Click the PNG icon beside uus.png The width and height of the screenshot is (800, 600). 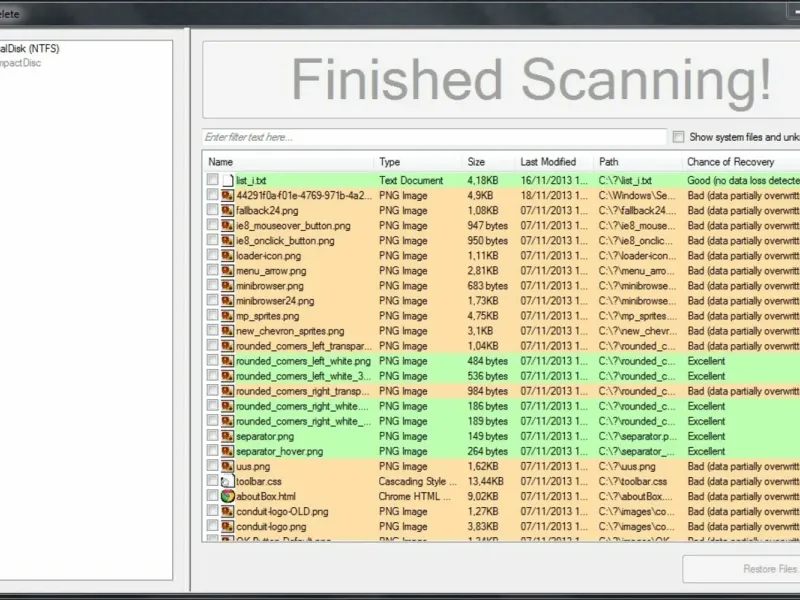click(x=228, y=466)
